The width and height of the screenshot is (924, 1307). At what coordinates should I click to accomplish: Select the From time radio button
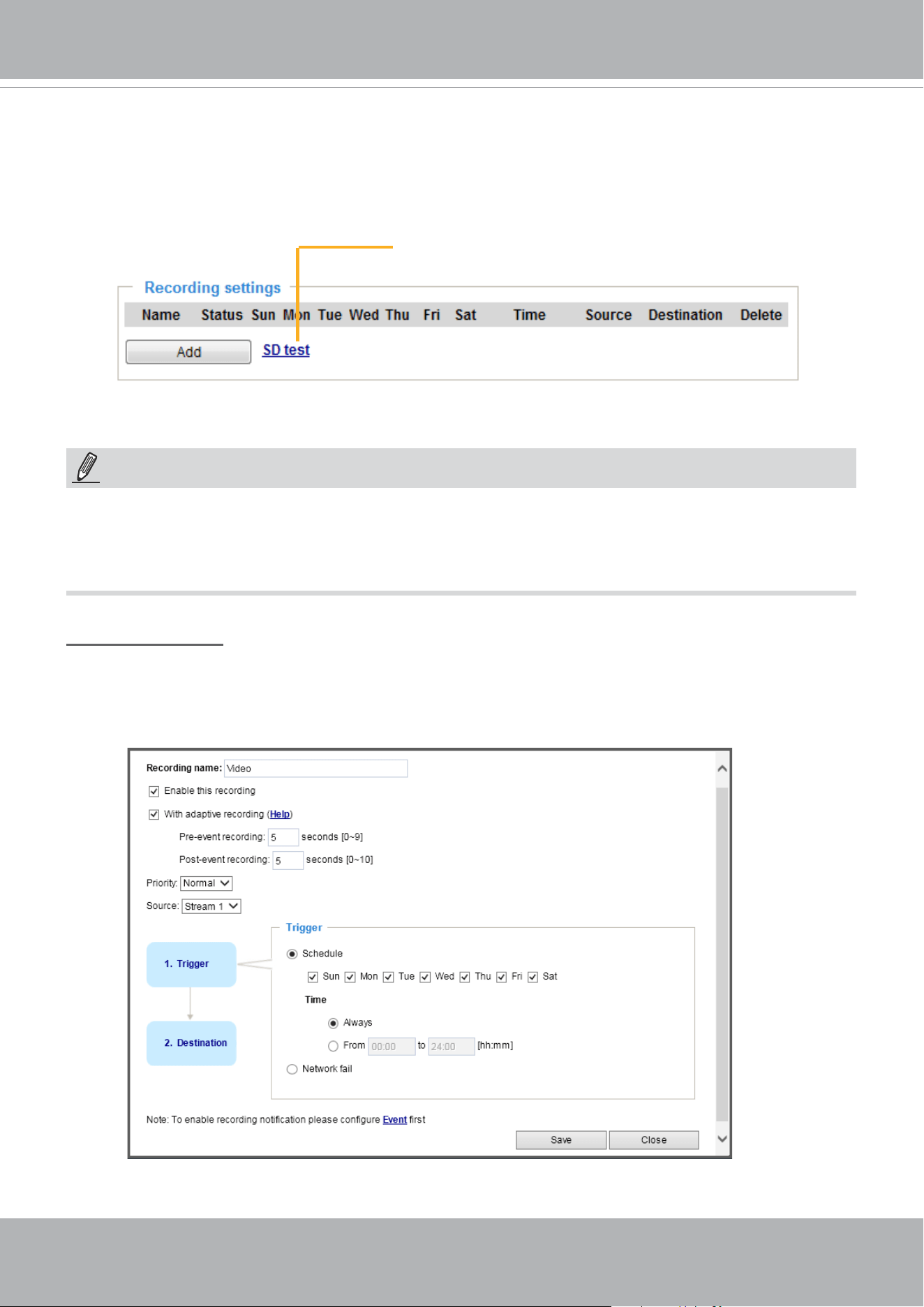tap(334, 1047)
